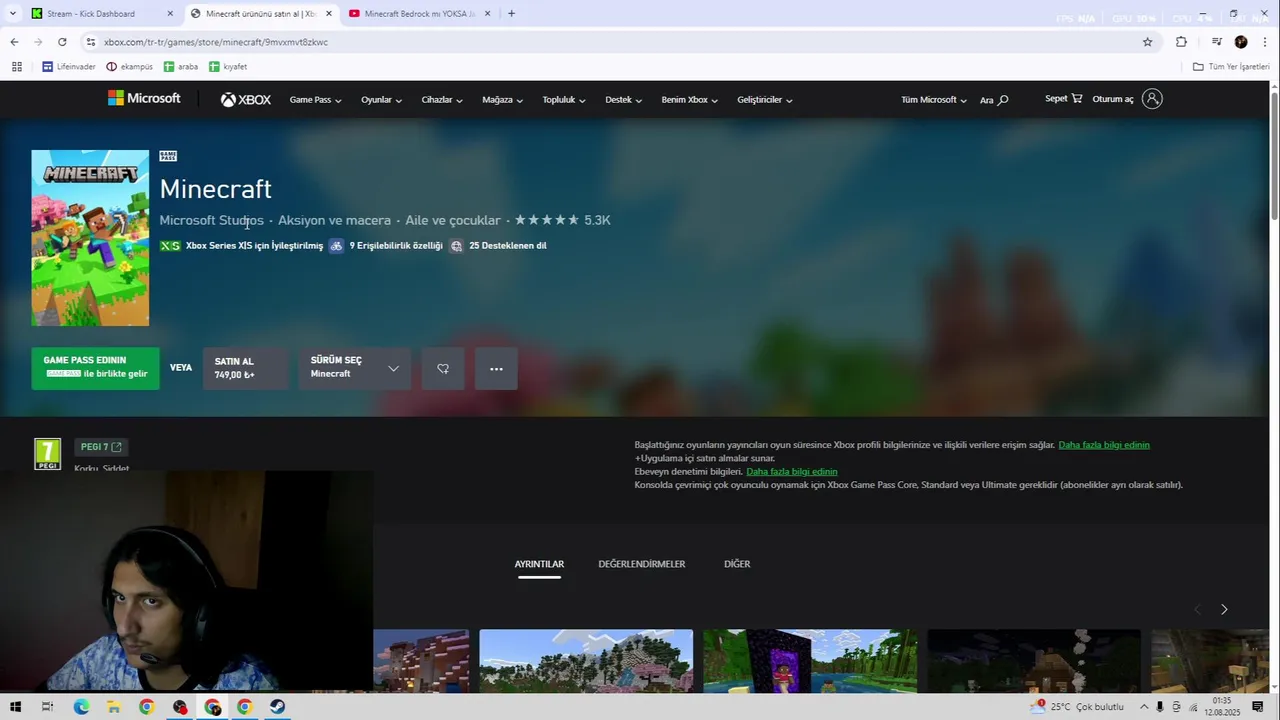Open the Sepet shopping cart
The width and height of the screenshot is (1280, 720).
click(1063, 99)
